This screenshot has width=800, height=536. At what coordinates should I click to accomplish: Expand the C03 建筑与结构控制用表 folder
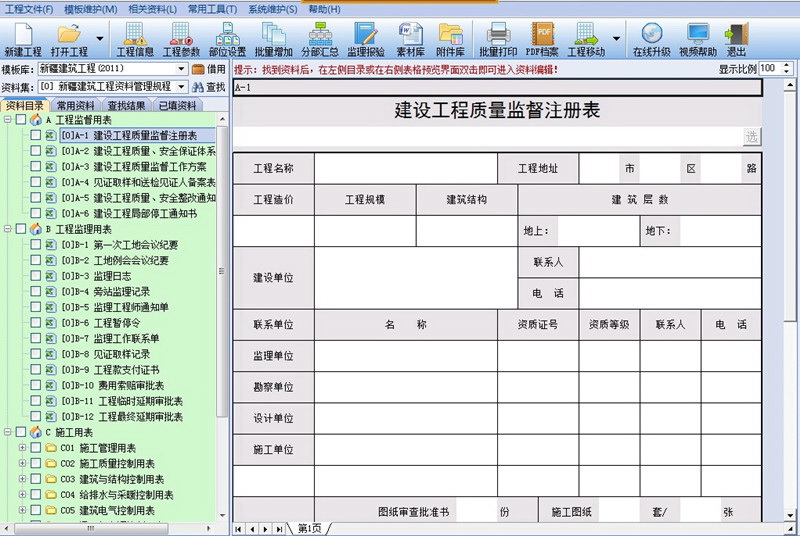pyautogui.click(x=22, y=479)
